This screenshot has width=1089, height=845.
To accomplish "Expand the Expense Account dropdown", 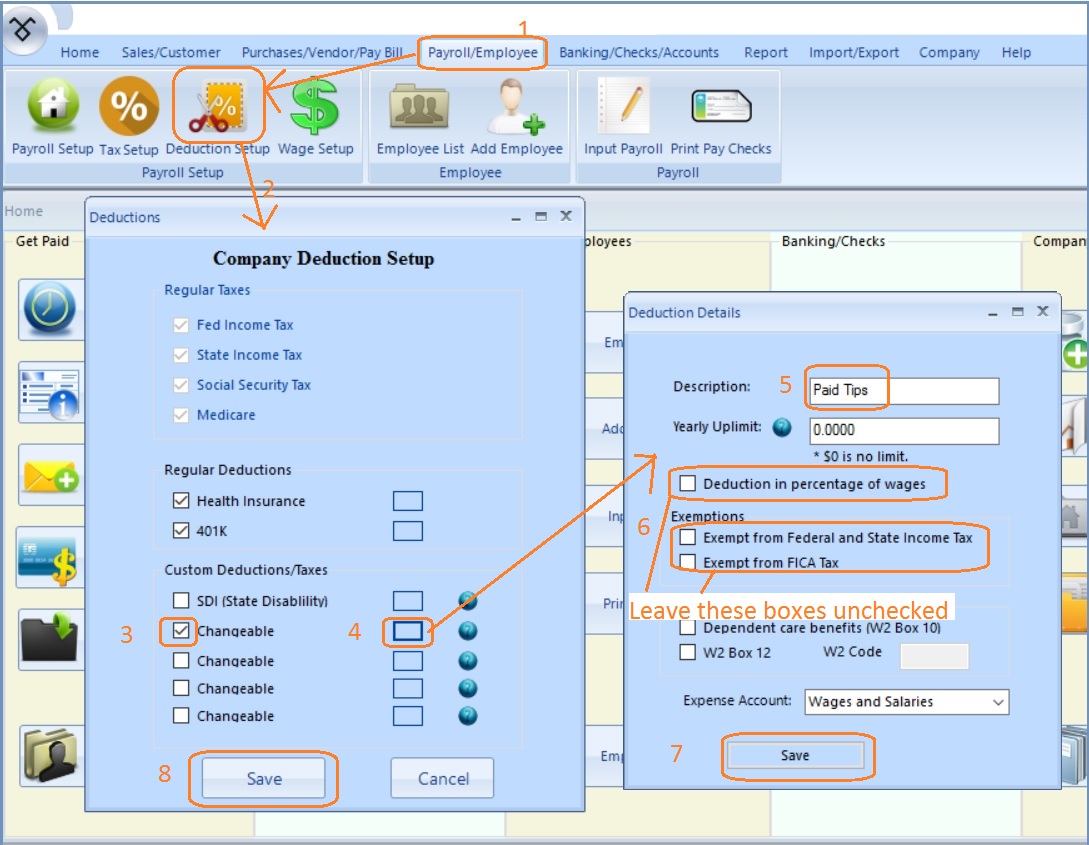I will tap(997, 702).
